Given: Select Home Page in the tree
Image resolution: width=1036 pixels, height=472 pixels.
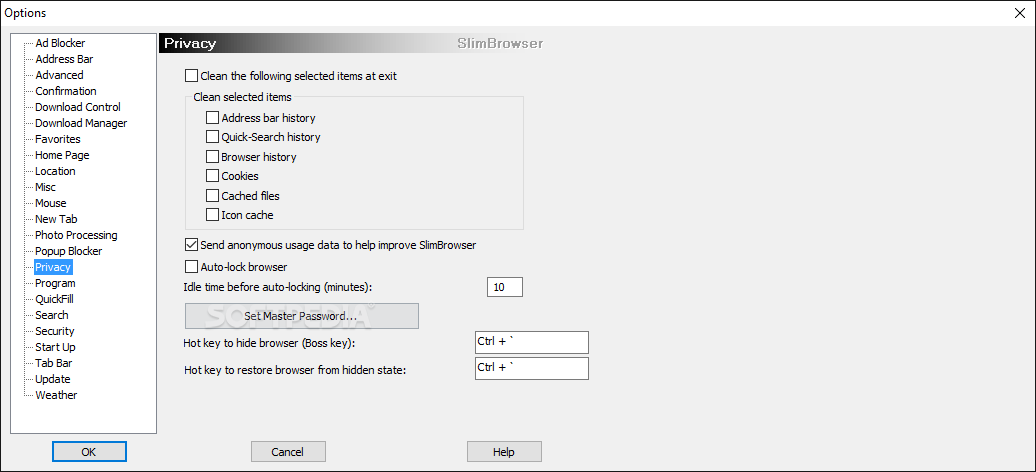Looking at the screenshot, I should tap(62, 155).
